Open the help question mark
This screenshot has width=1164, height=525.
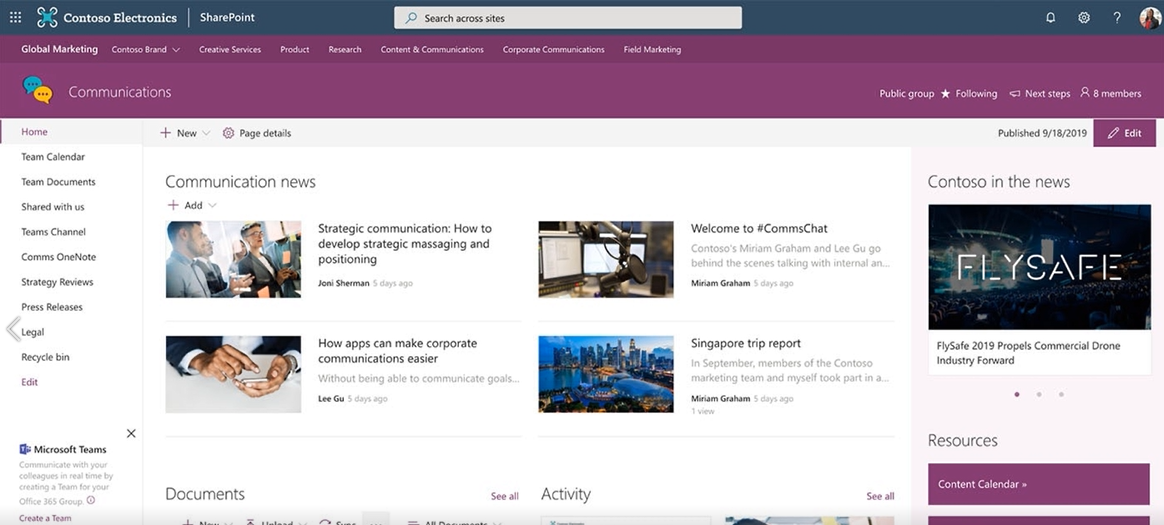1116,18
